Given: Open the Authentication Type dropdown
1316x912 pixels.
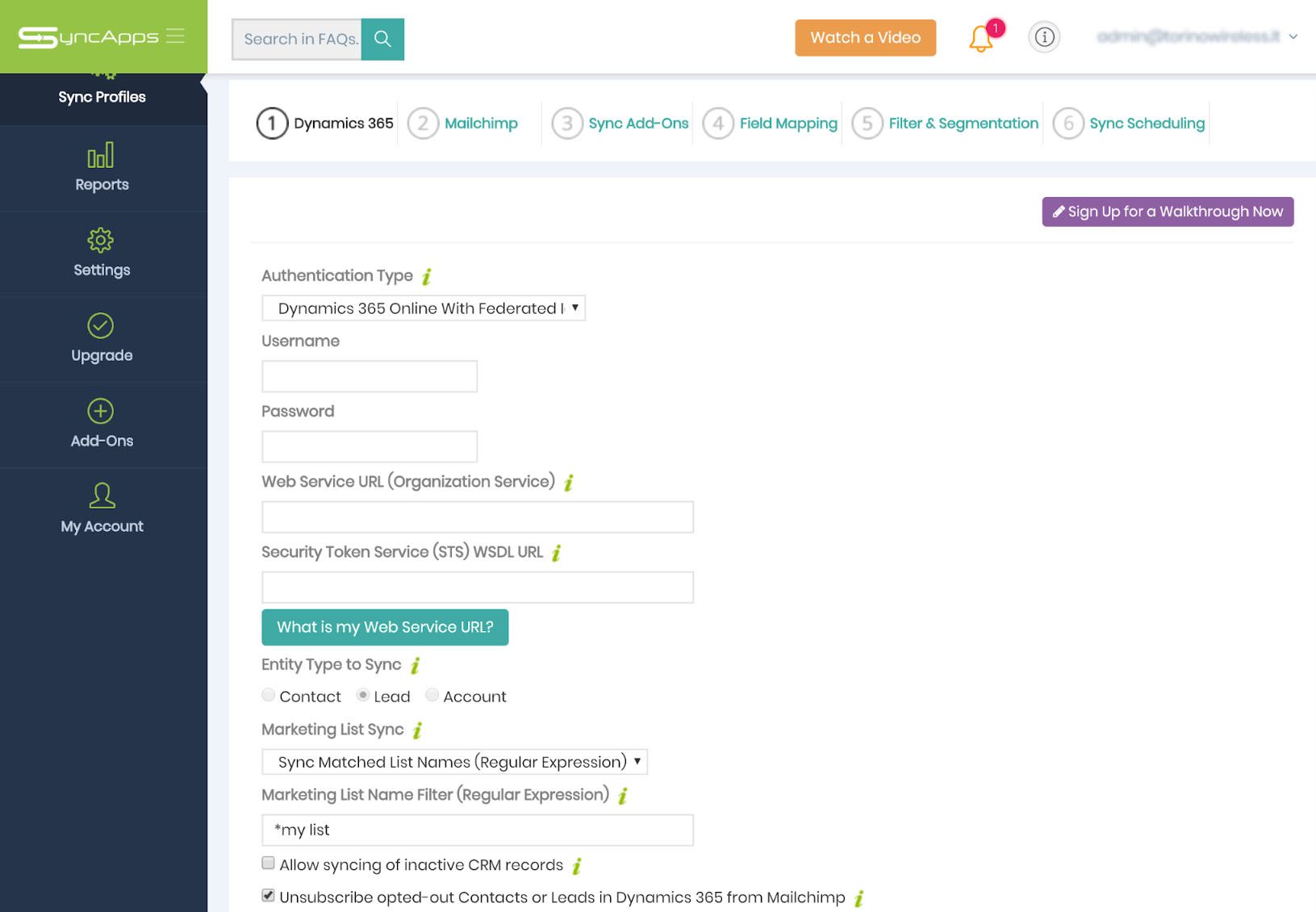Looking at the screenshot, I should tap(424, 308).
